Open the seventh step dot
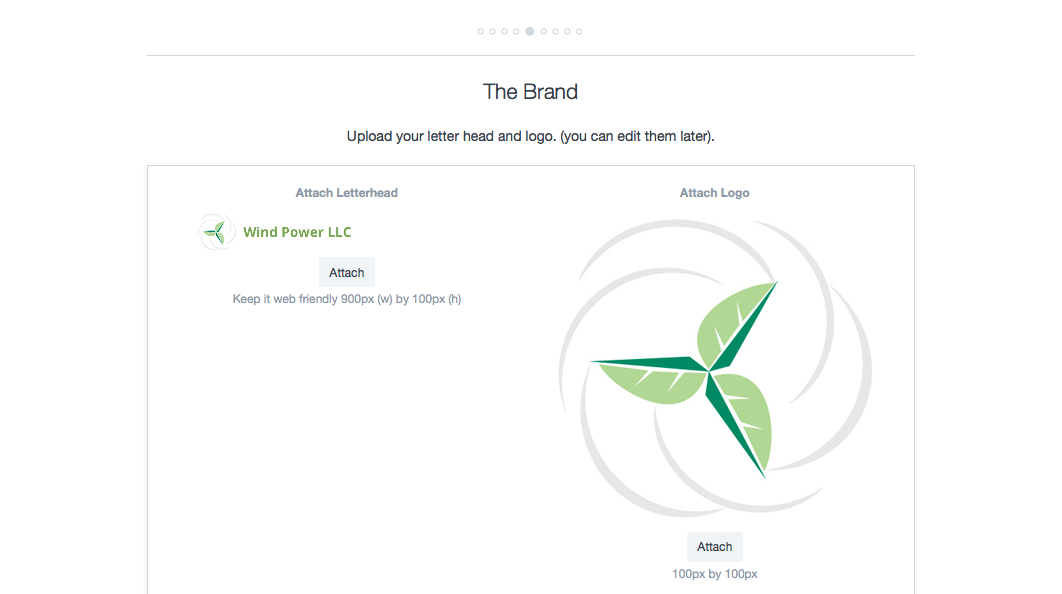Screen dimensions: 1062x594 pos(555,32)
